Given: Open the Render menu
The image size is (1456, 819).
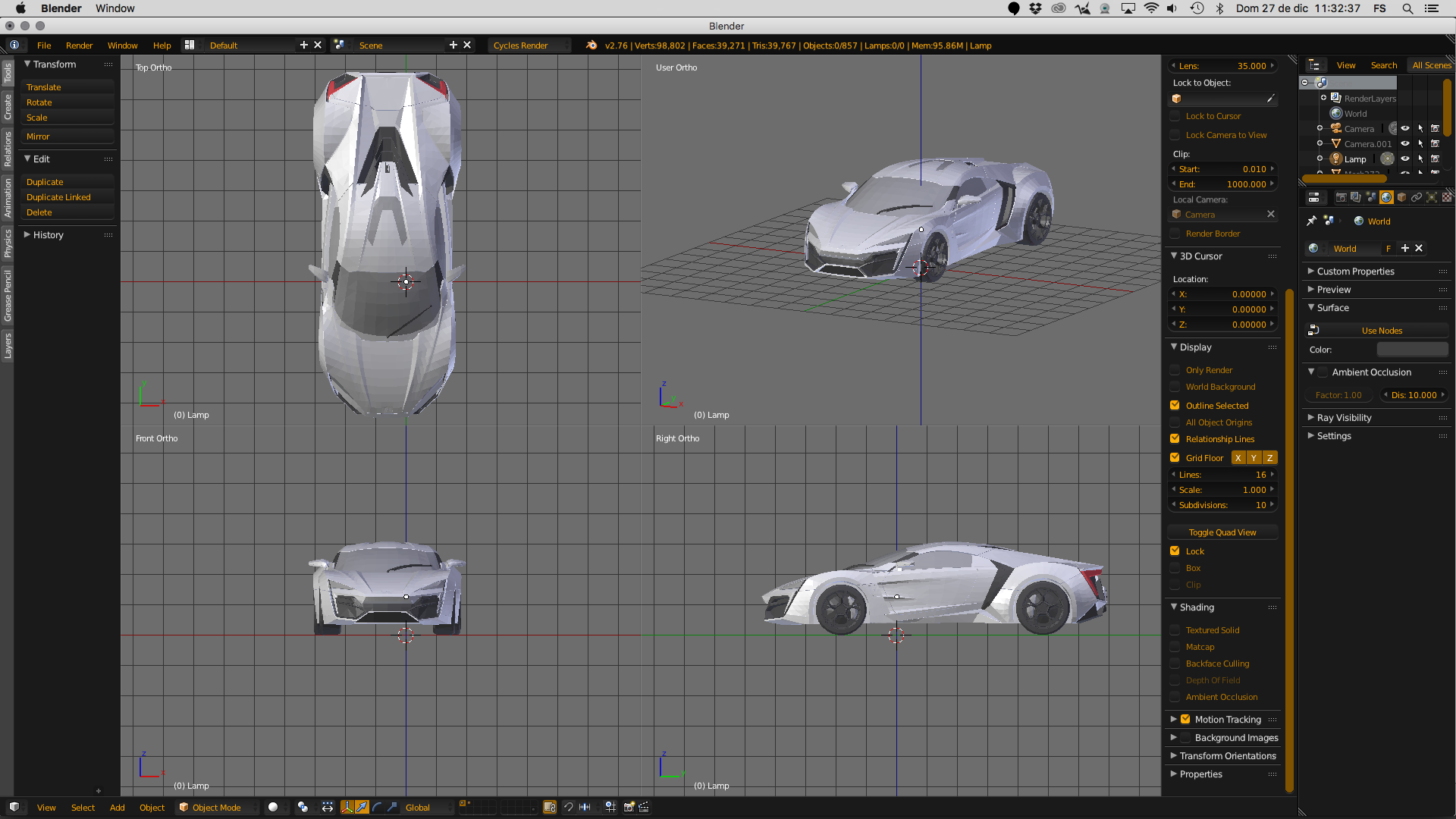Looking at the screenshot, I should (79, 45).
